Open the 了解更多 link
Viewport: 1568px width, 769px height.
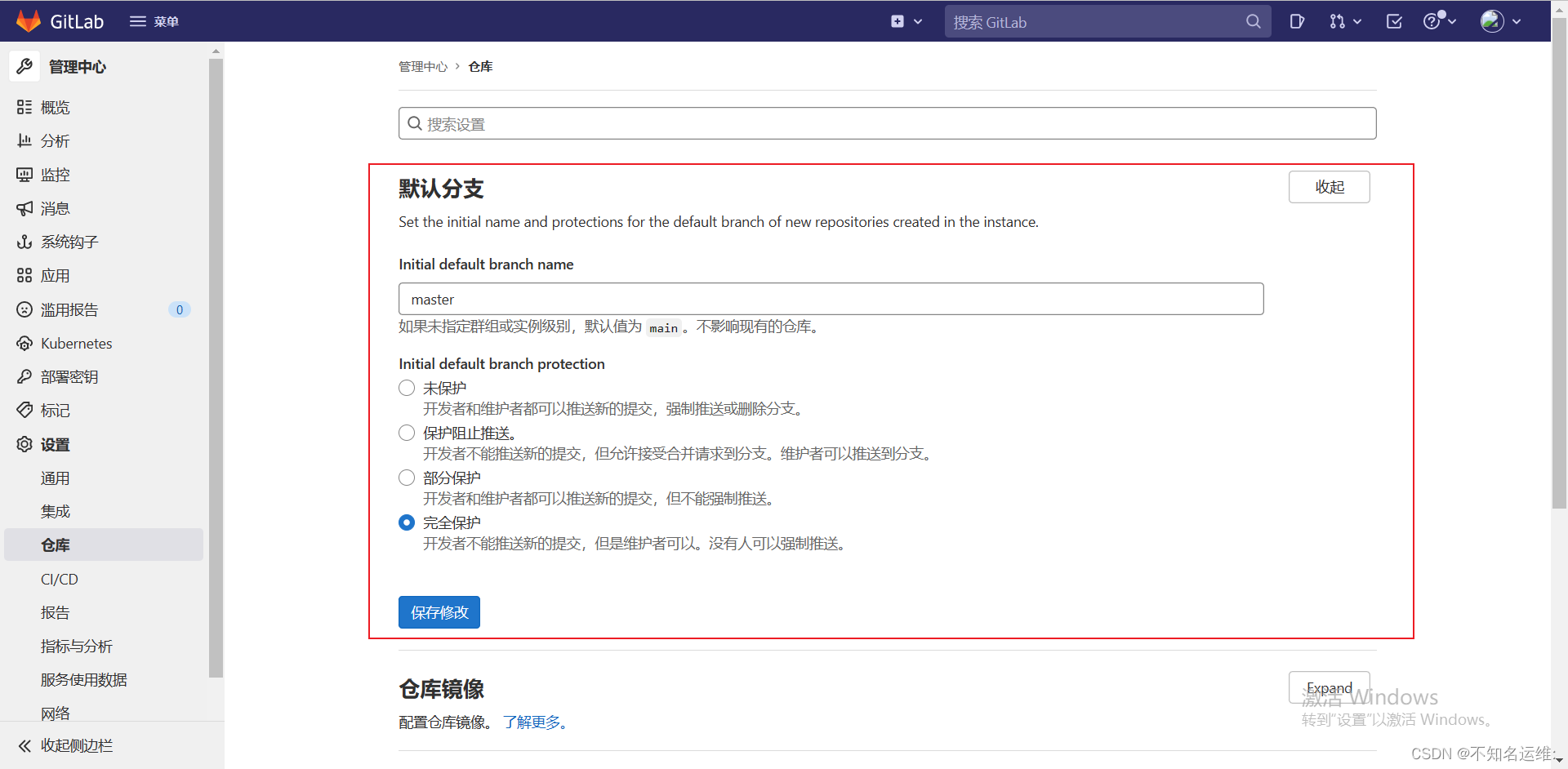tap(536, 722)
